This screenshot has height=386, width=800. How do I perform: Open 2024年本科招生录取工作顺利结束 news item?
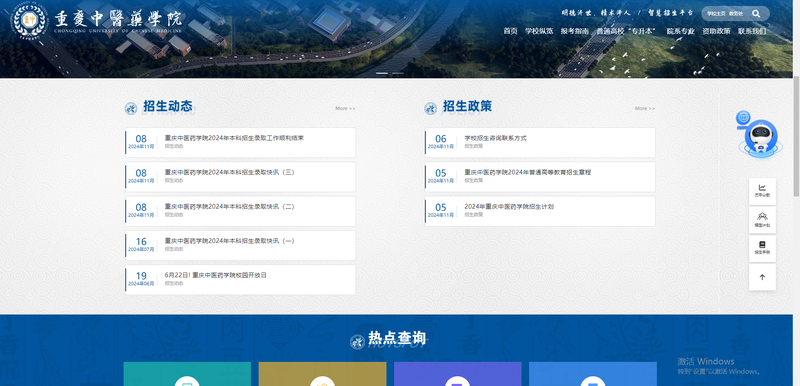coord(240,142)
